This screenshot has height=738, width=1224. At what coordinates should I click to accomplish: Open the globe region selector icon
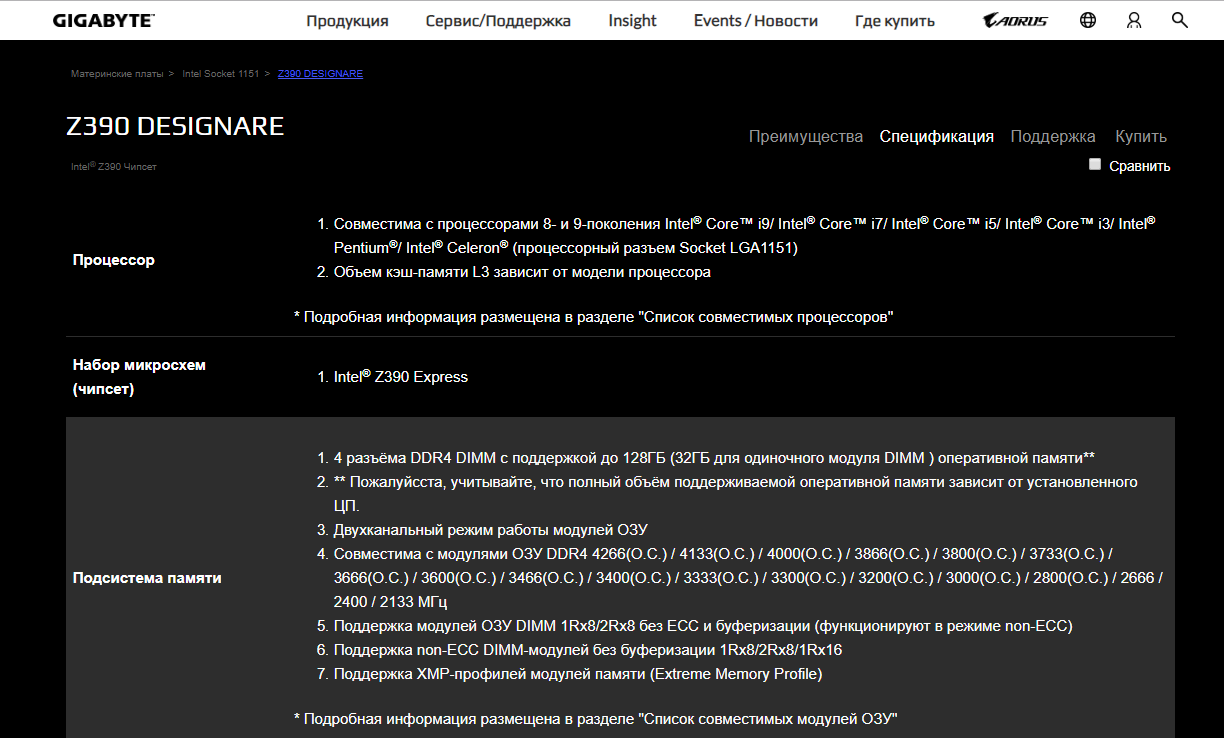(x=1088, y=20)
